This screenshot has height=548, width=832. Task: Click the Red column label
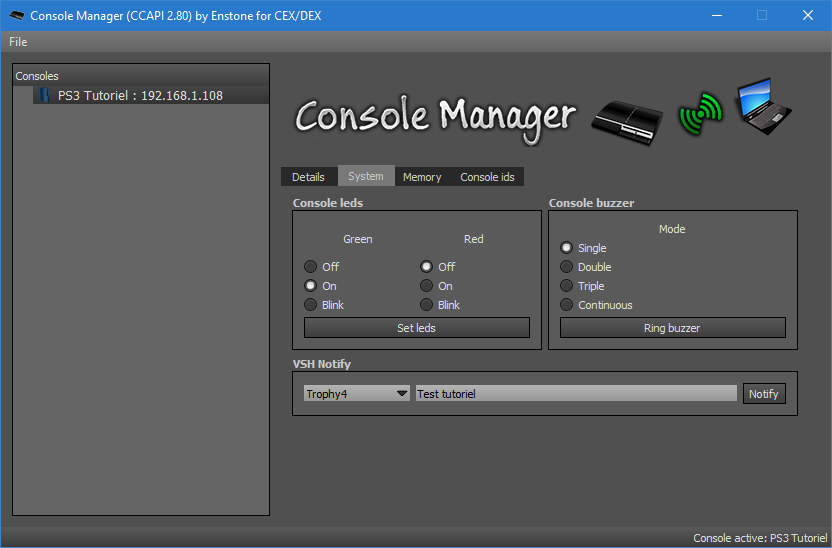[x=473, y=239]
